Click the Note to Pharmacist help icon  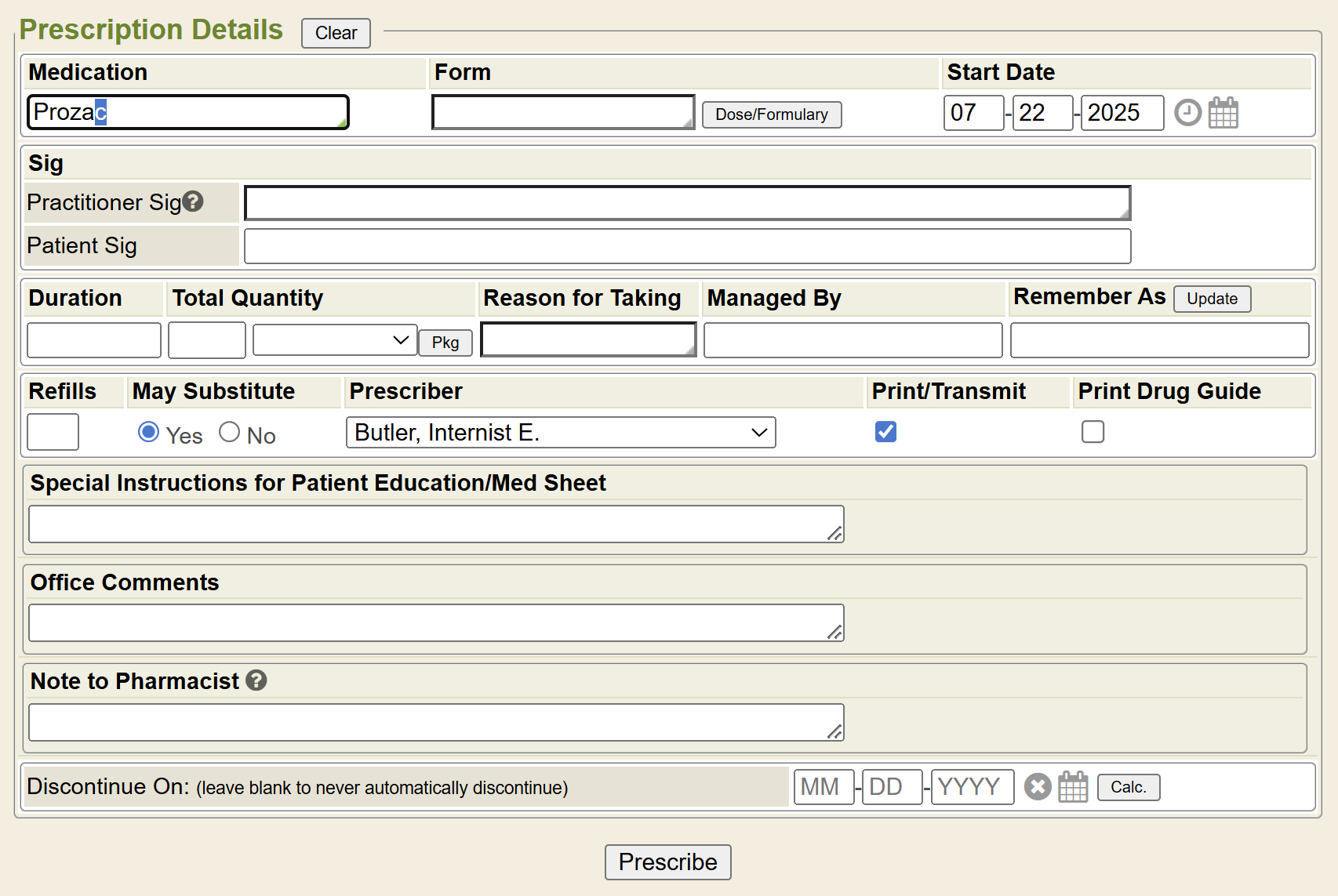256,680
